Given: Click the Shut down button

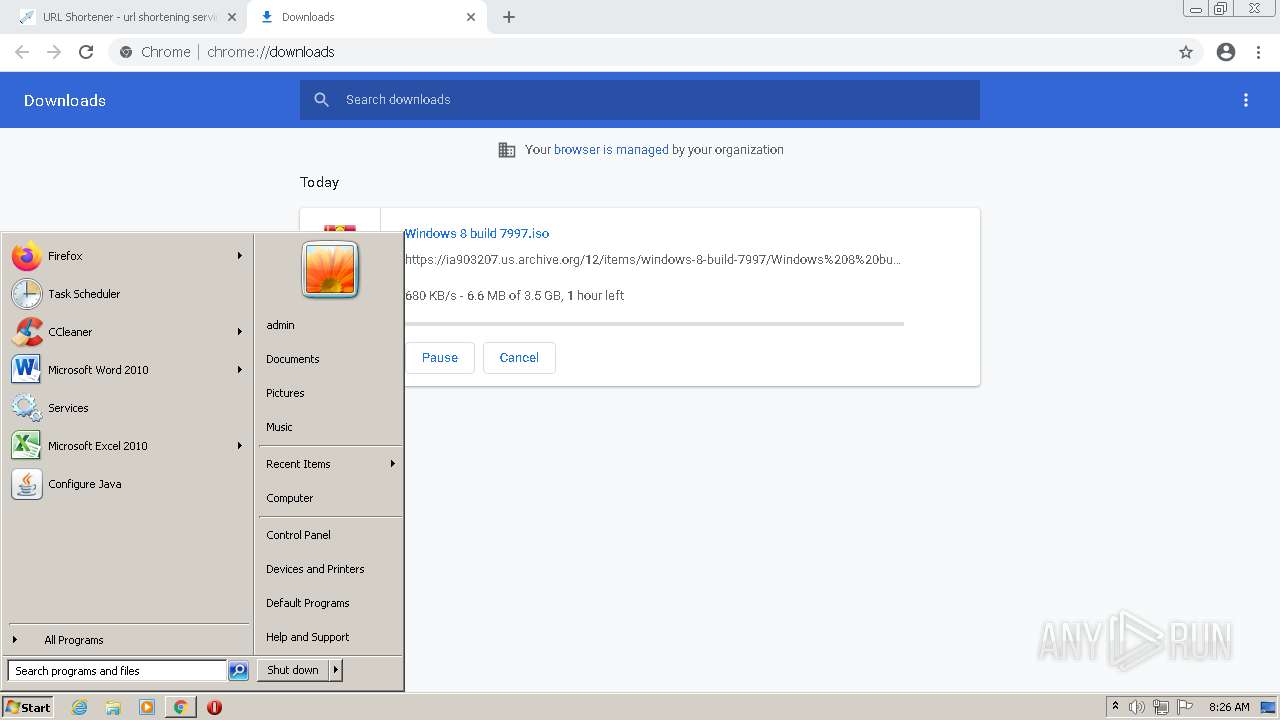Looking at the screenshot, I should point(293,670).
